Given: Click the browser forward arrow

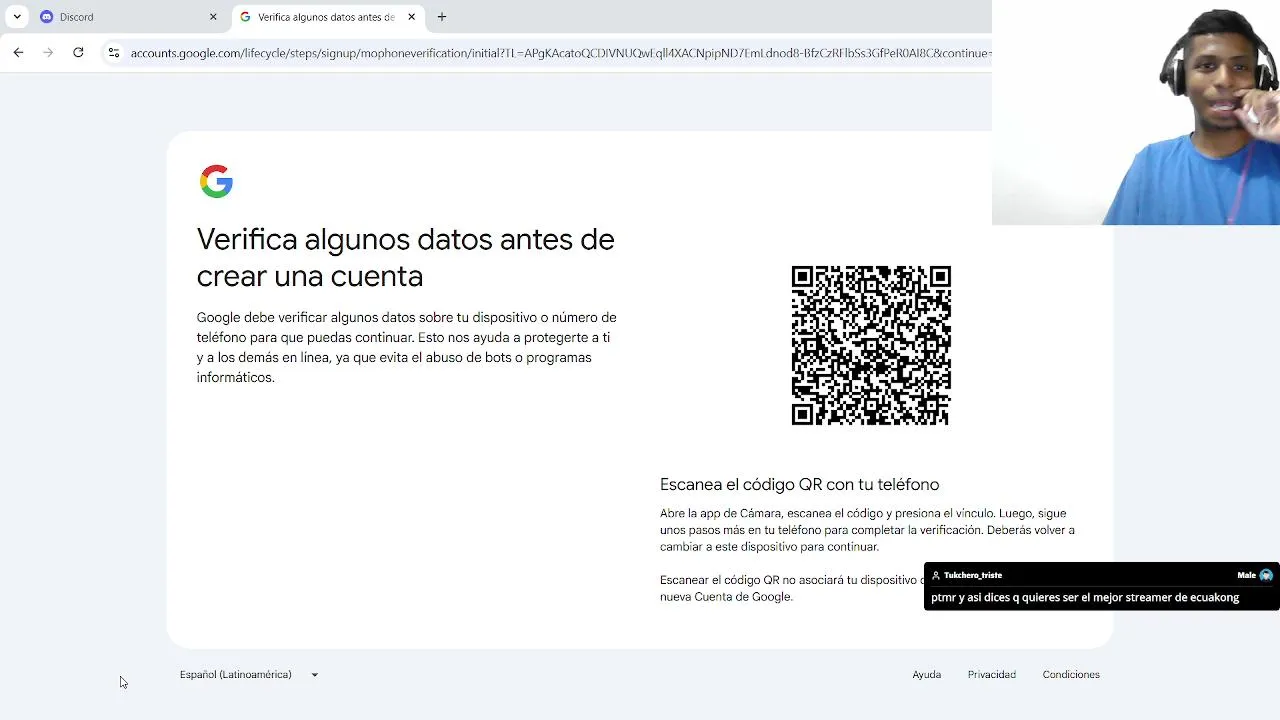Looking at the screenshot, I should coord(48,52).
